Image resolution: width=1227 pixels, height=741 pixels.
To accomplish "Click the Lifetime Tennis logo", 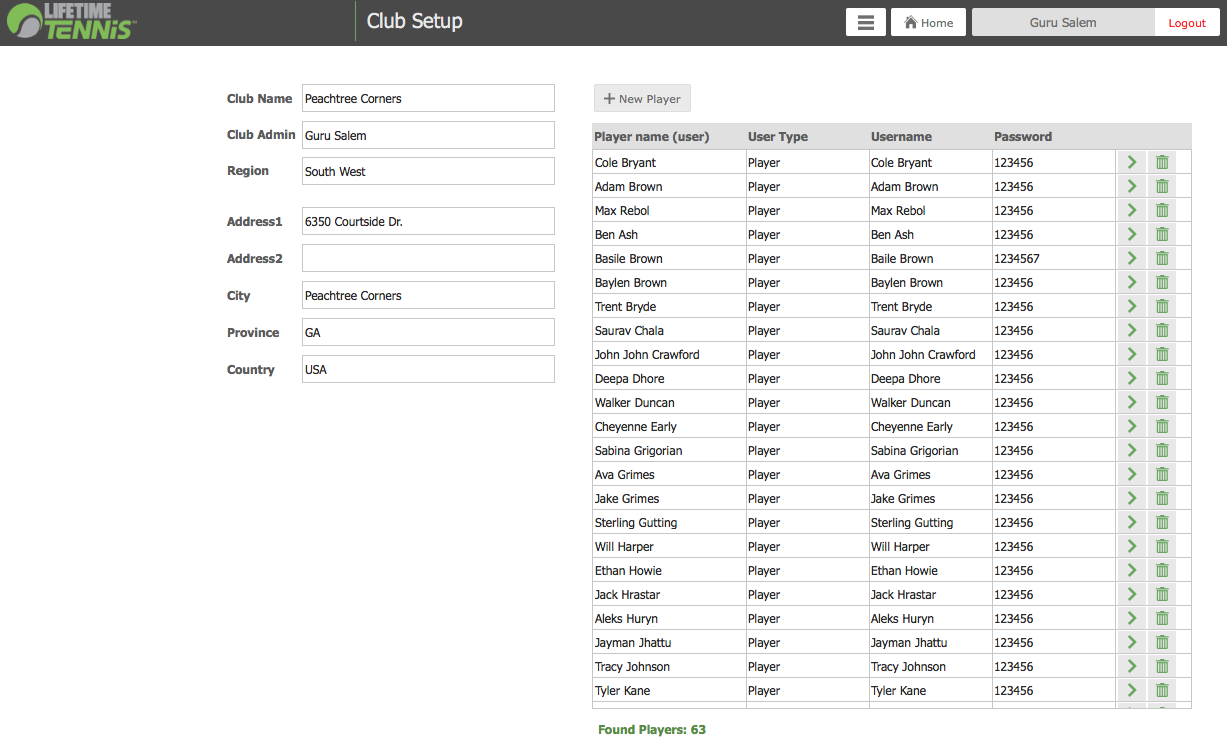I will coord(71,21).
